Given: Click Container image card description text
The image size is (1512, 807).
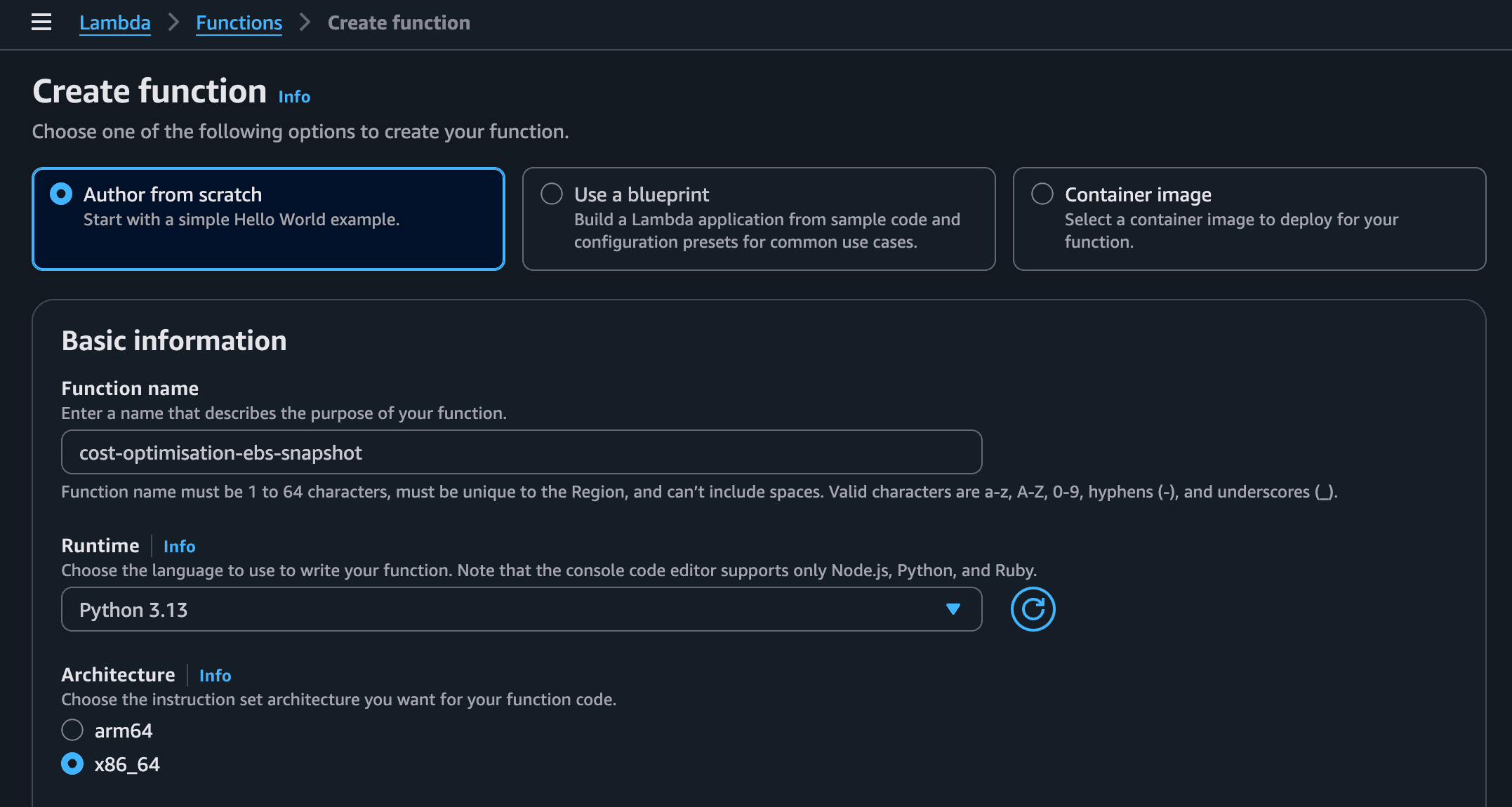Looking at the screenshot, I should click(1231, 230).
